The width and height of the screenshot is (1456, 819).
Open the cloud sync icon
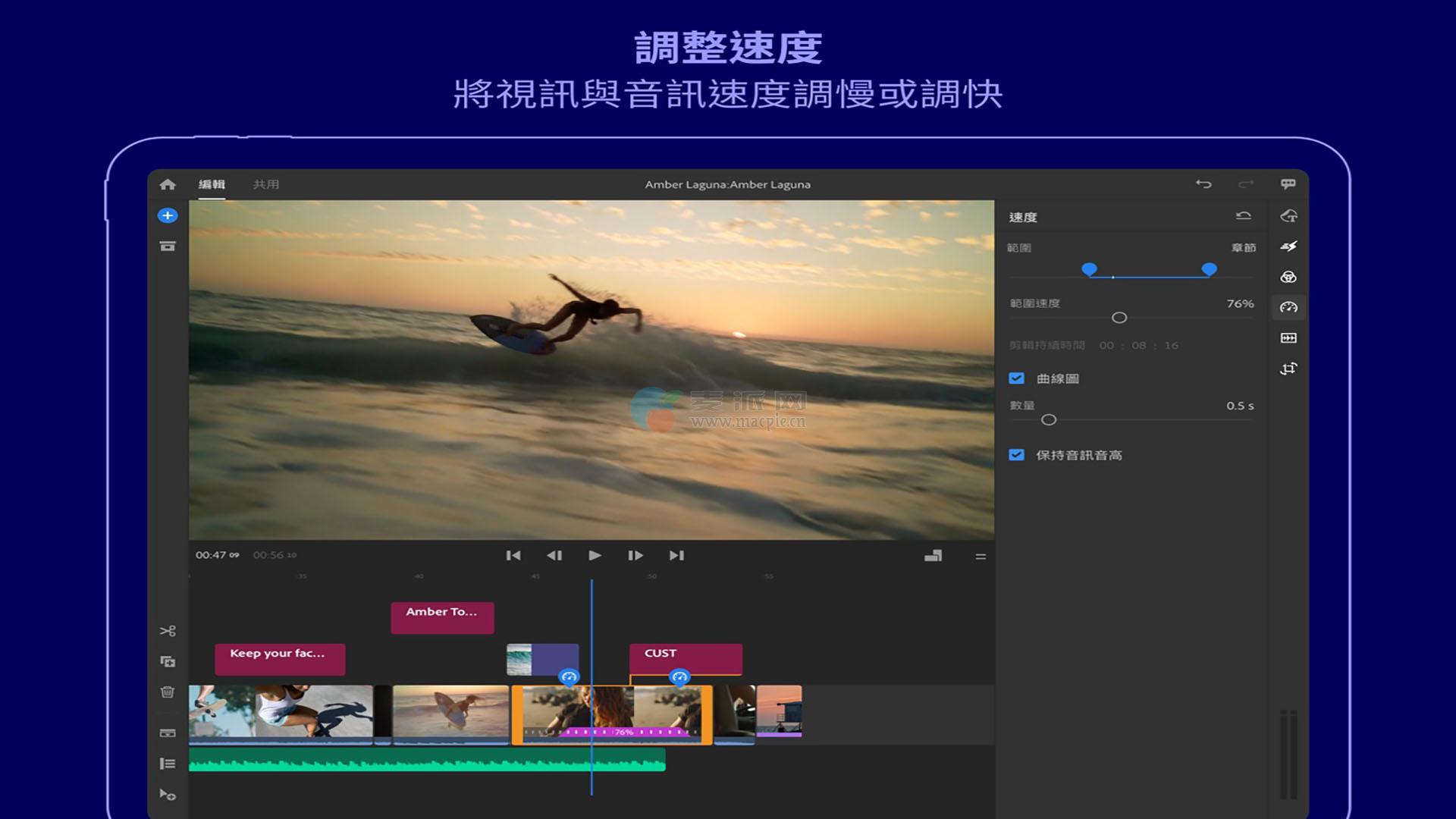click(x=1288, y=216)
